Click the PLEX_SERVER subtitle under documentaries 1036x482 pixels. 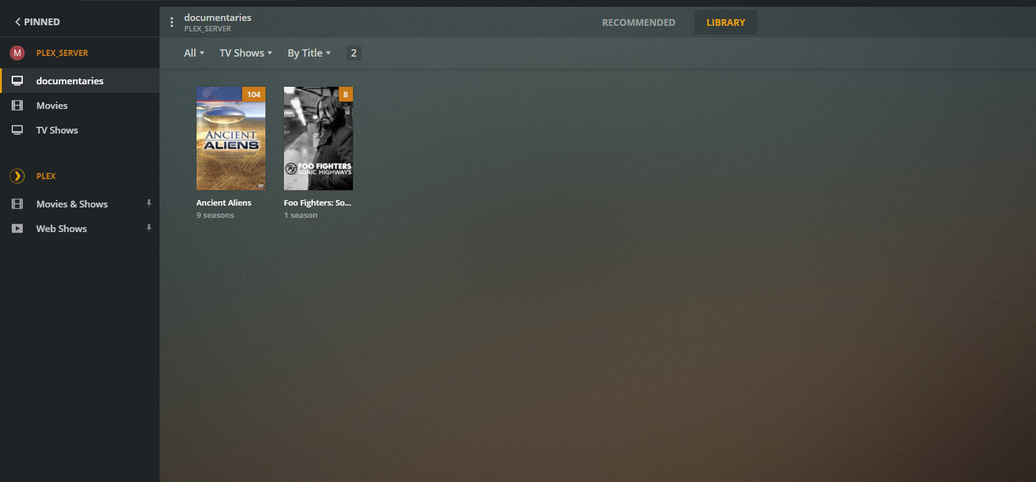pyautogui.click(x=207, y=29)
